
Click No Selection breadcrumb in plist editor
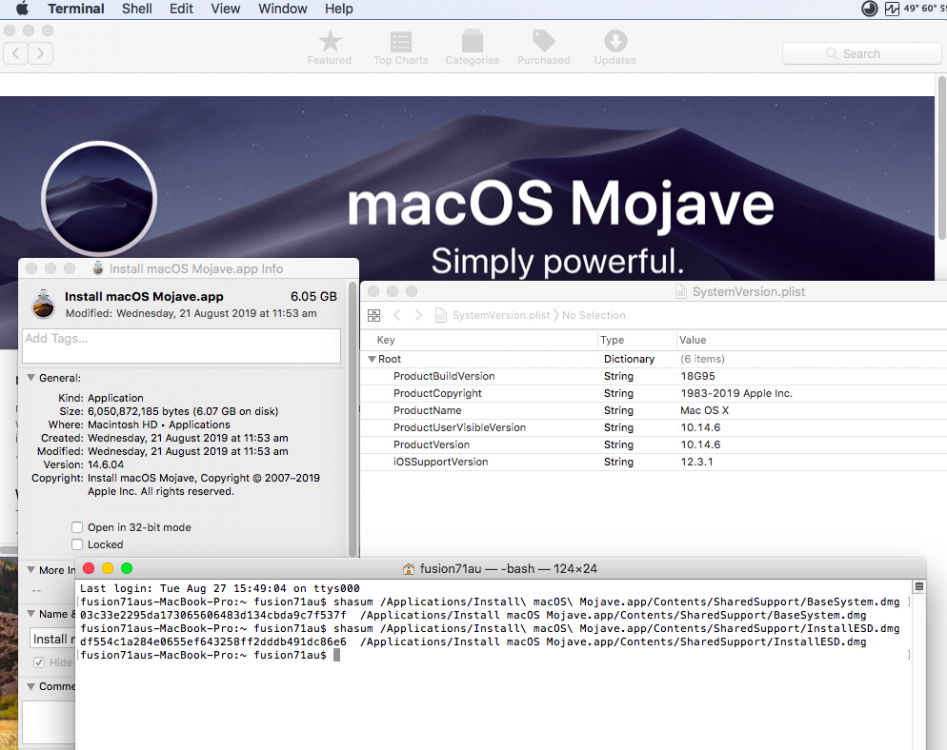[x=594, y=315]
